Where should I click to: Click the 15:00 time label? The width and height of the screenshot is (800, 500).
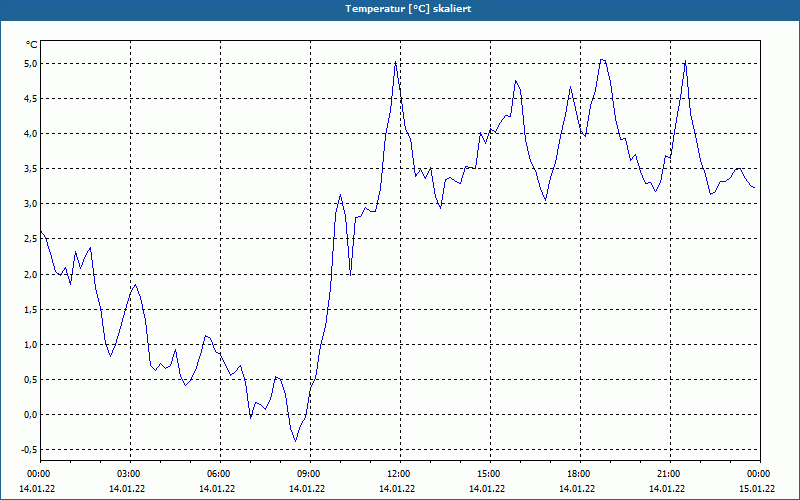[x=490, y=474]
